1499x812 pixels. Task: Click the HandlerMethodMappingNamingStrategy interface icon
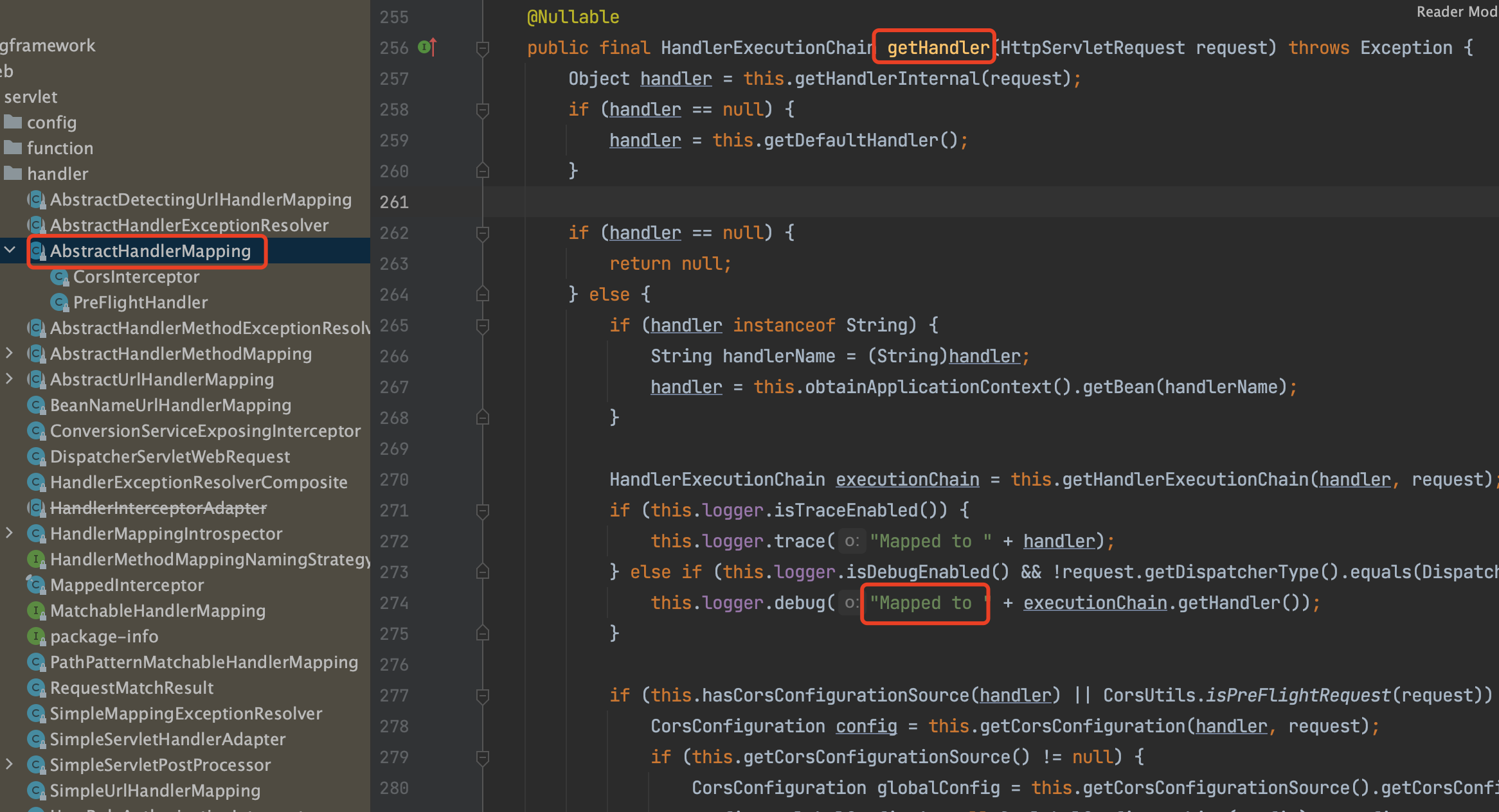pyautogui.click(x=36, y=560)
